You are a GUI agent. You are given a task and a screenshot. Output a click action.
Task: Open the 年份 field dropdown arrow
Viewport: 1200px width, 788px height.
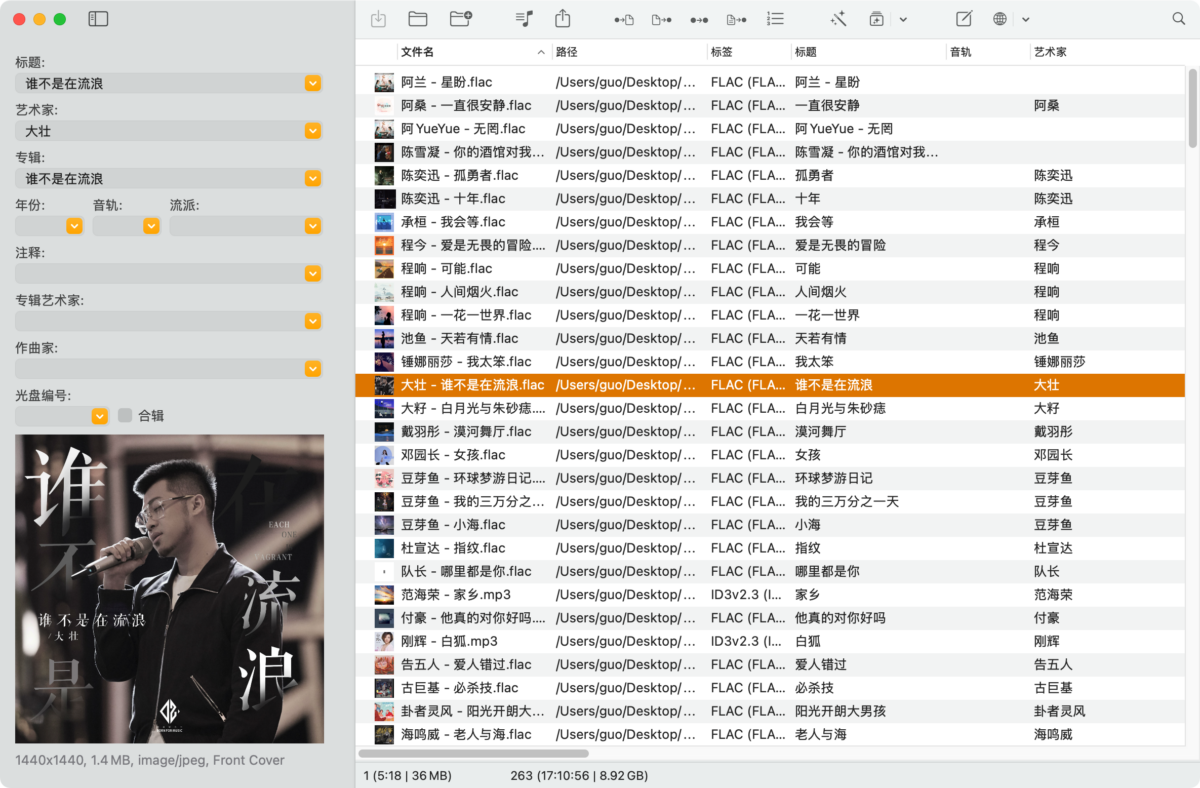click(74, 226)
